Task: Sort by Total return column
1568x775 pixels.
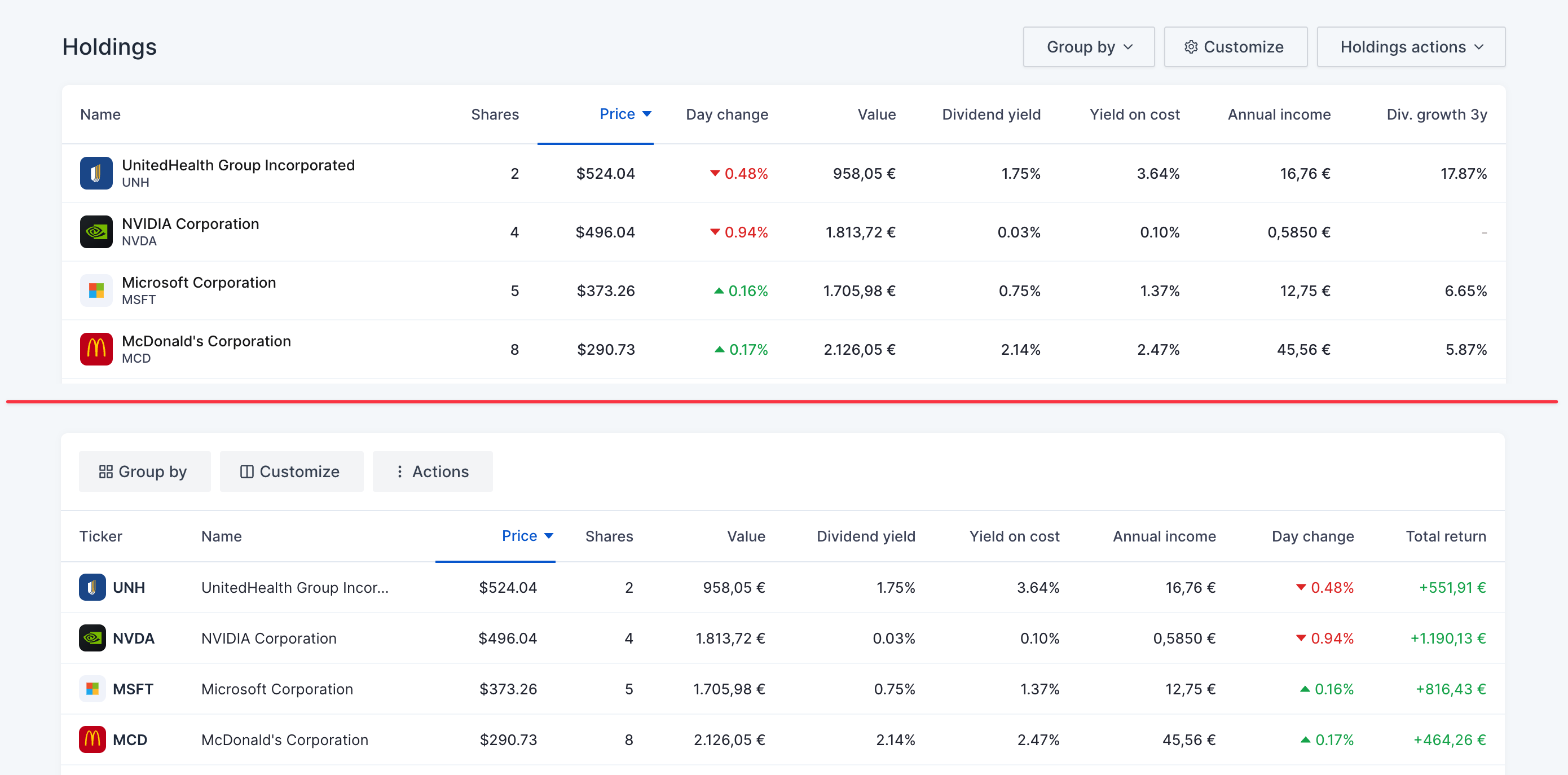Action: [1446, 536]
